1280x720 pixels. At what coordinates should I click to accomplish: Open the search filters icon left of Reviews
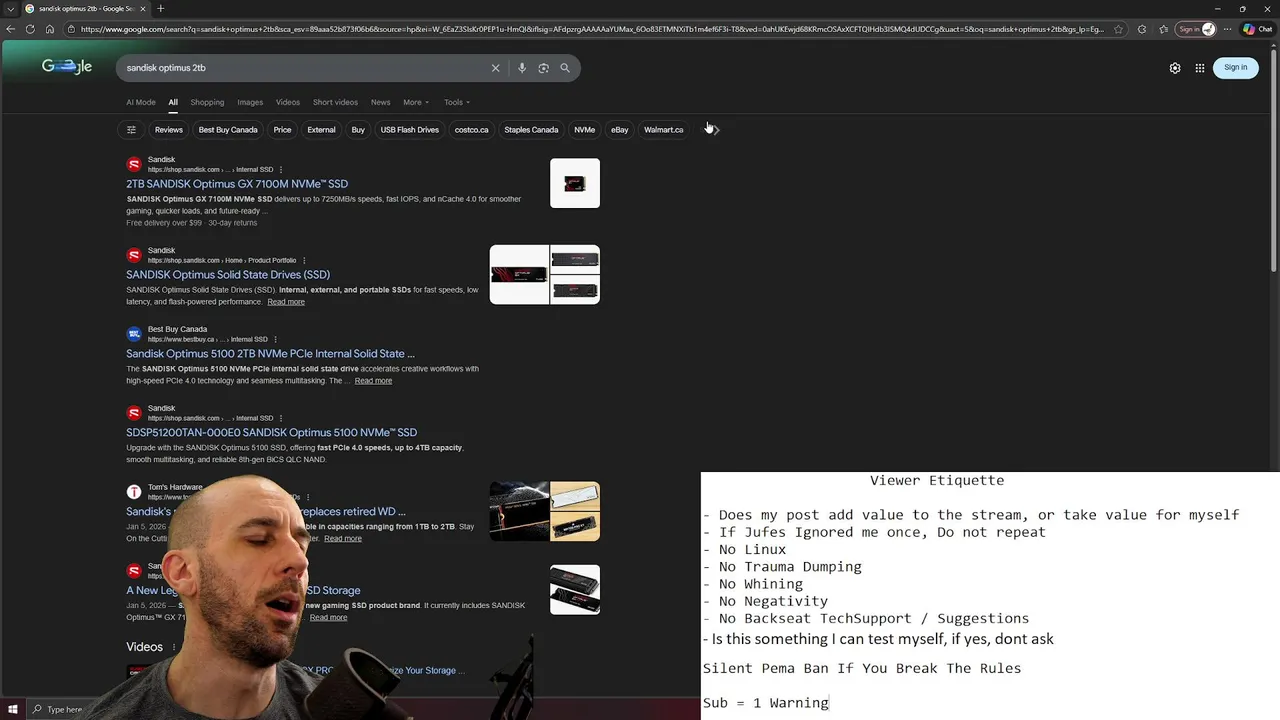coord(131,129)
